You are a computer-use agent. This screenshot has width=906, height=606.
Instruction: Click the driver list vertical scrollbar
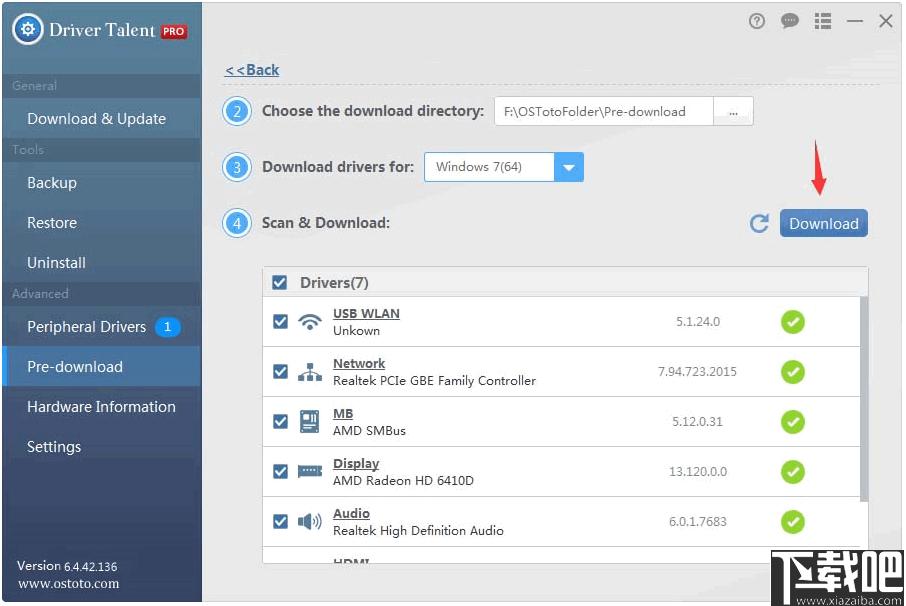(864, 399)
